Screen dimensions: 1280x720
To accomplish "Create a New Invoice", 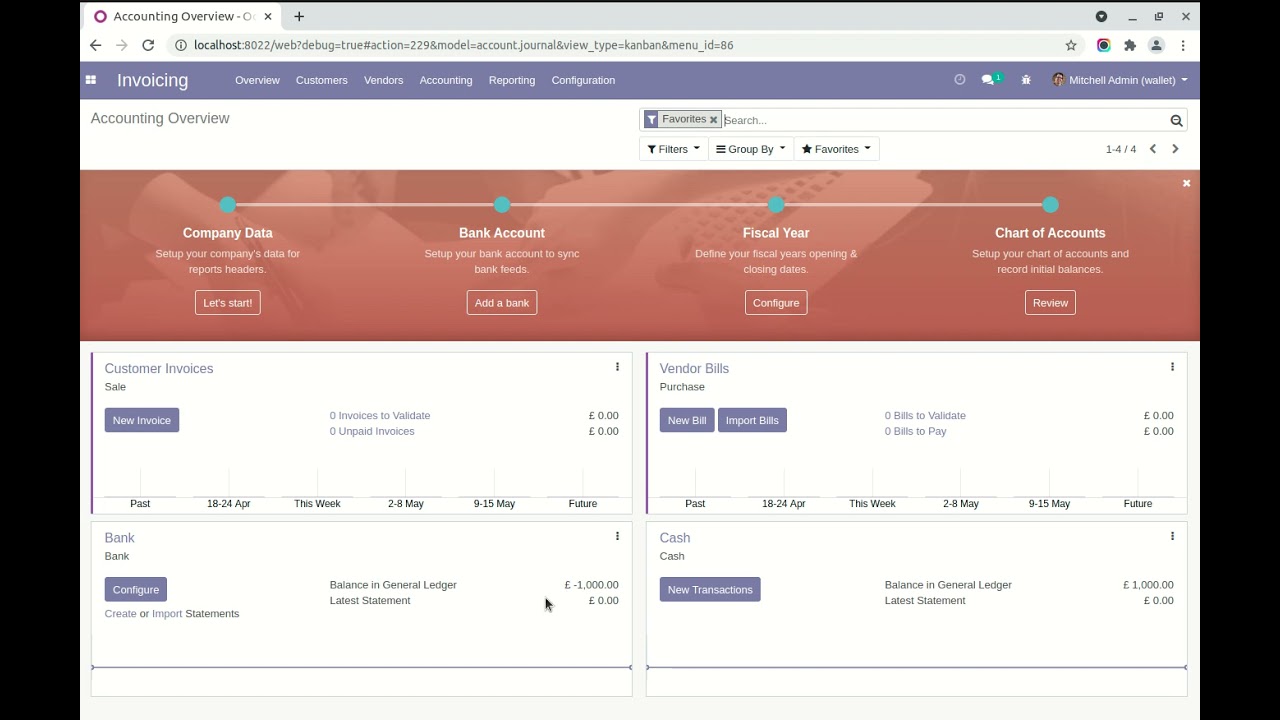I will (142, 420).
